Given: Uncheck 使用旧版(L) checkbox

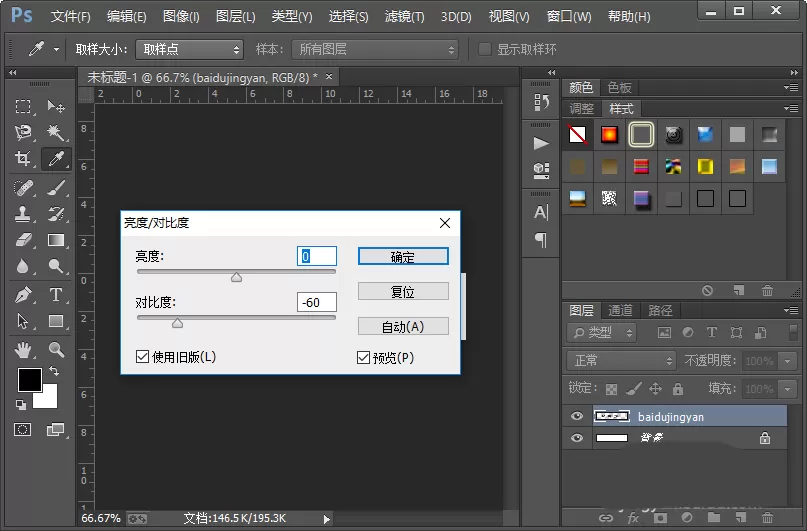Looking at the screenshot, I should (142, 357).
